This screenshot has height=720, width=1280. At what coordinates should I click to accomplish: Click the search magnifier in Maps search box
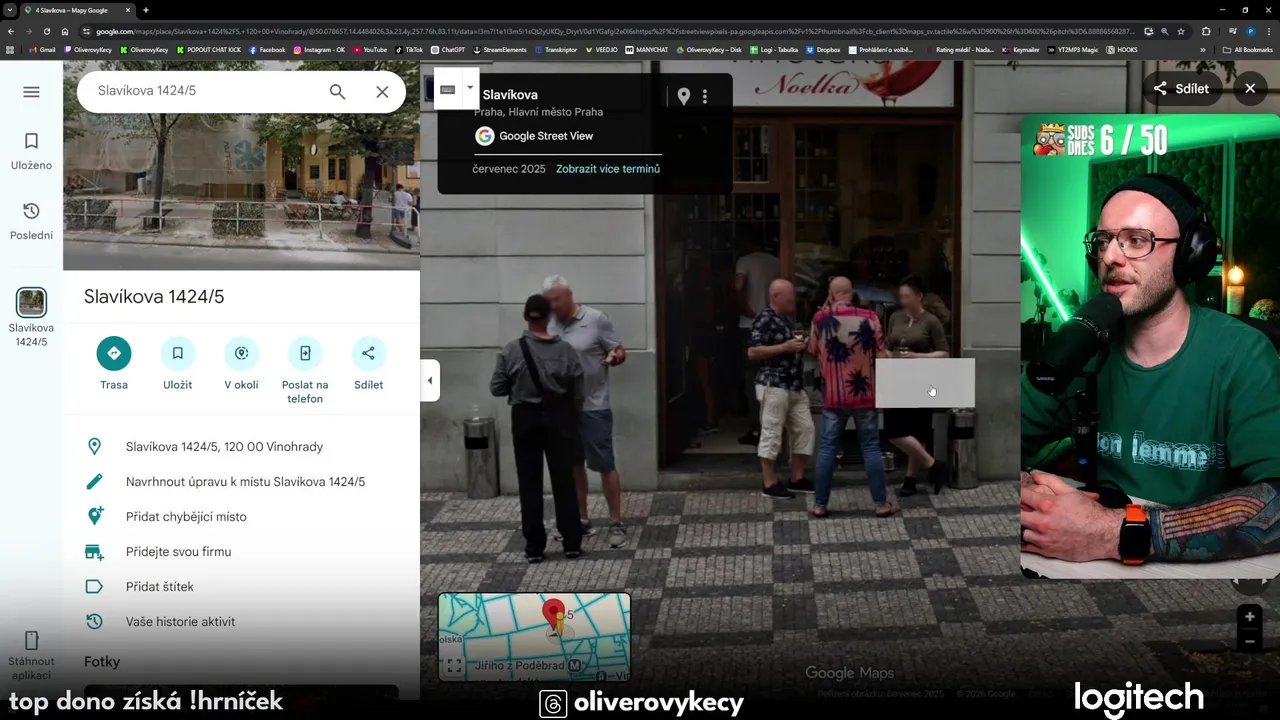point(337,92)
